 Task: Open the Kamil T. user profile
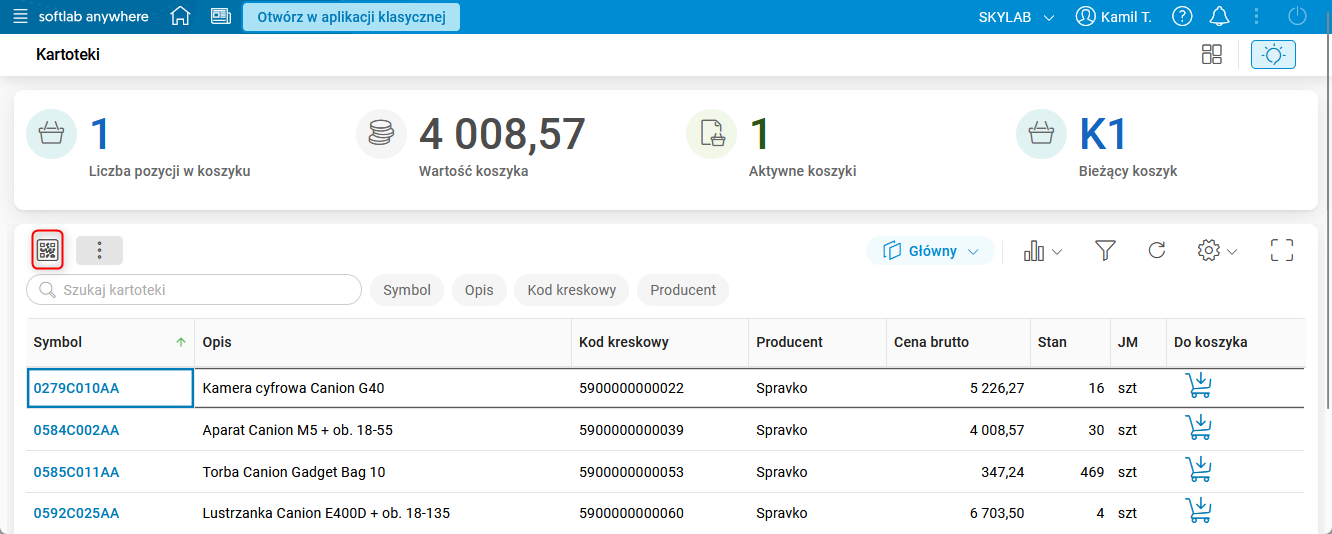pos(1113,17)
